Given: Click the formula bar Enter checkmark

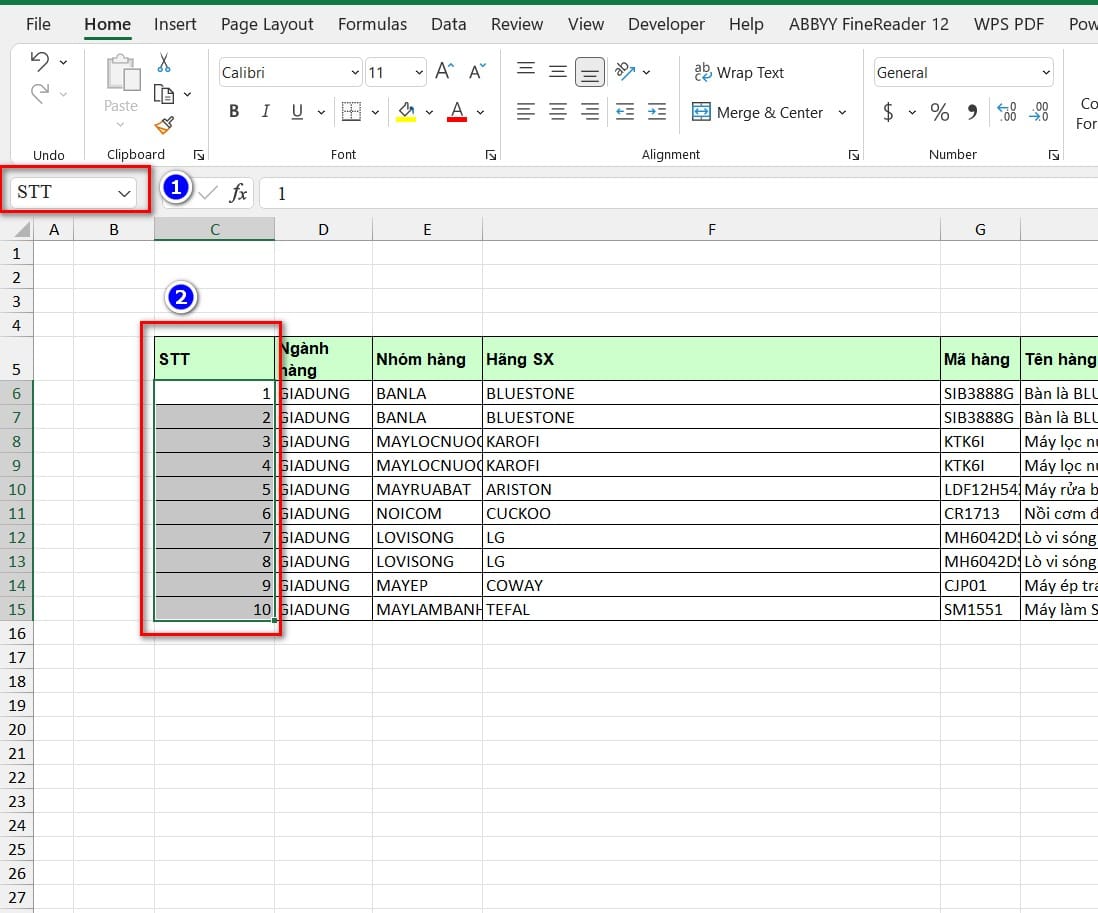Looking at the screenshot, I should pyautogui.click(x=208, y=193).
